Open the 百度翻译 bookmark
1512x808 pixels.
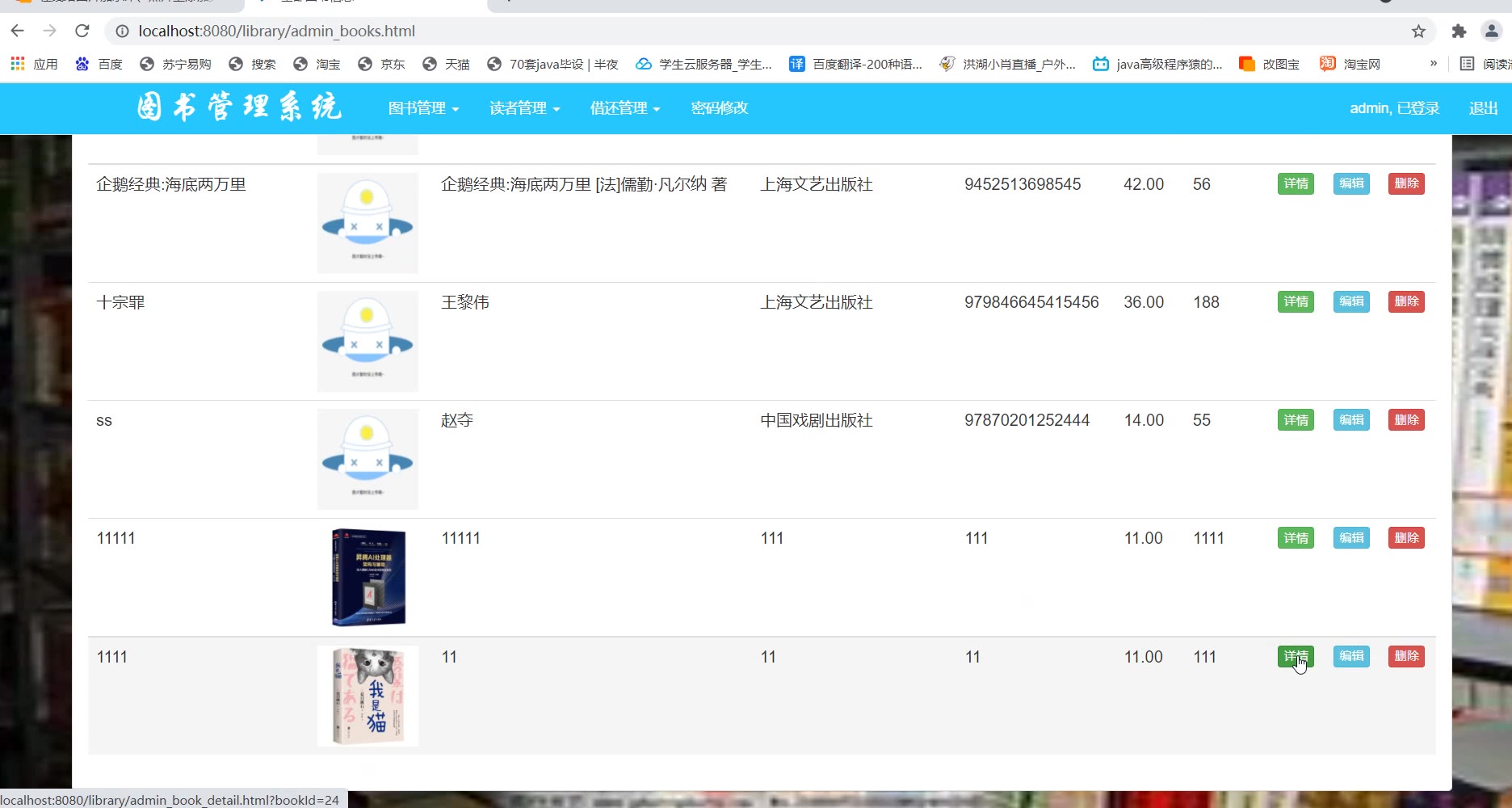pyautogui.click(x=855, y=64)
